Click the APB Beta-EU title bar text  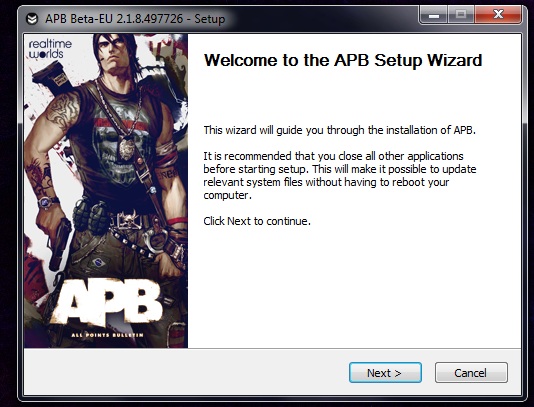(135, 19)
